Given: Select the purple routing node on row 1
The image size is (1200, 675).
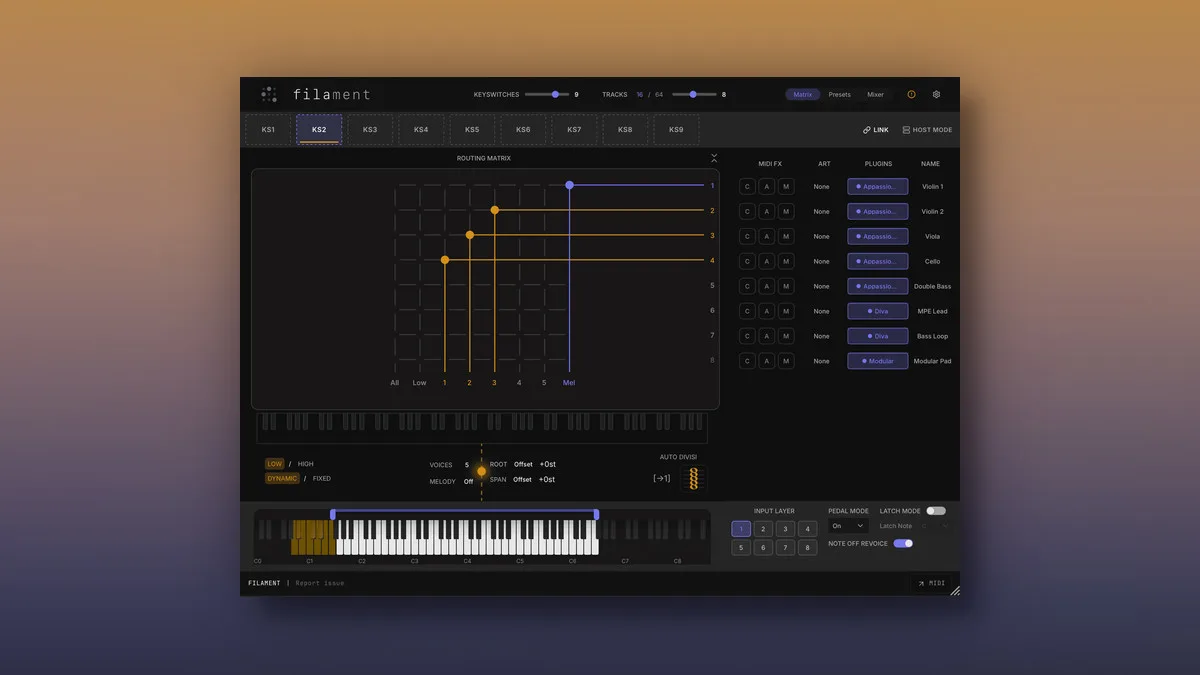Looking at the screenshot, I should click(569, 185).
